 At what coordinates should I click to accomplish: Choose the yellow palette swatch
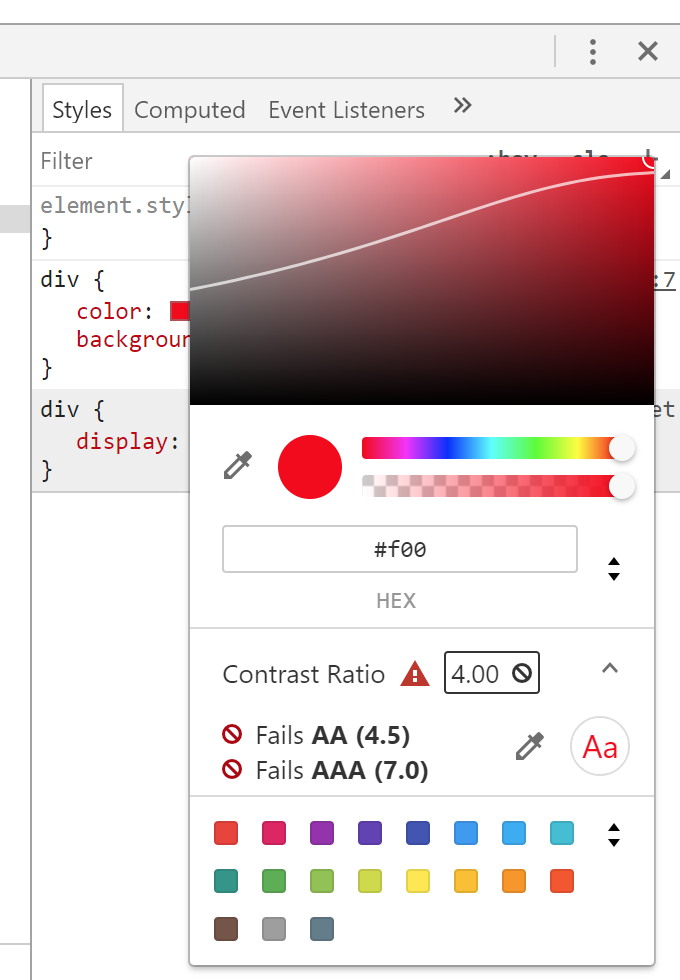(418, 881)
